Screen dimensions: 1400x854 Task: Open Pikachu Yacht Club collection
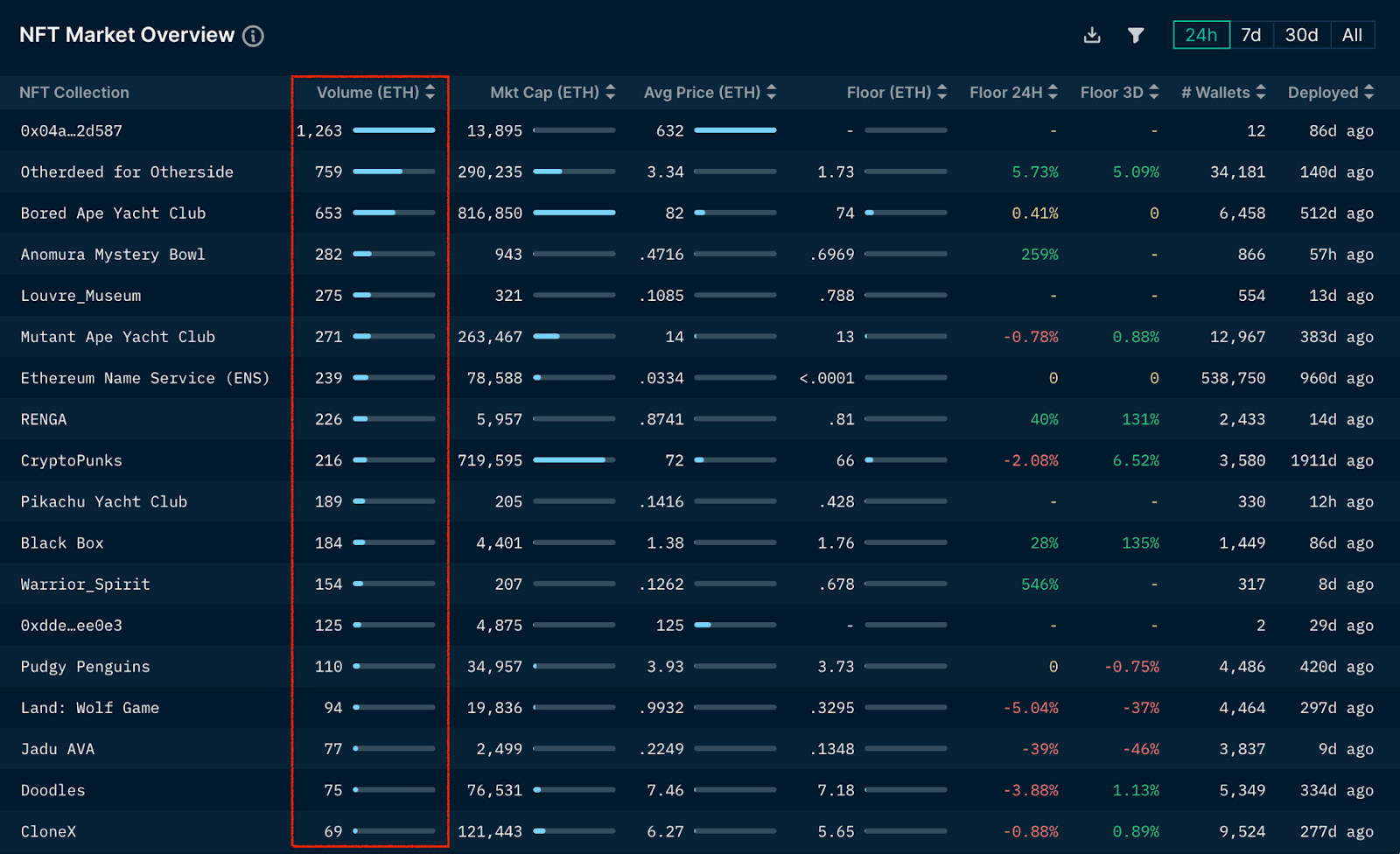[x=104, y=501]
